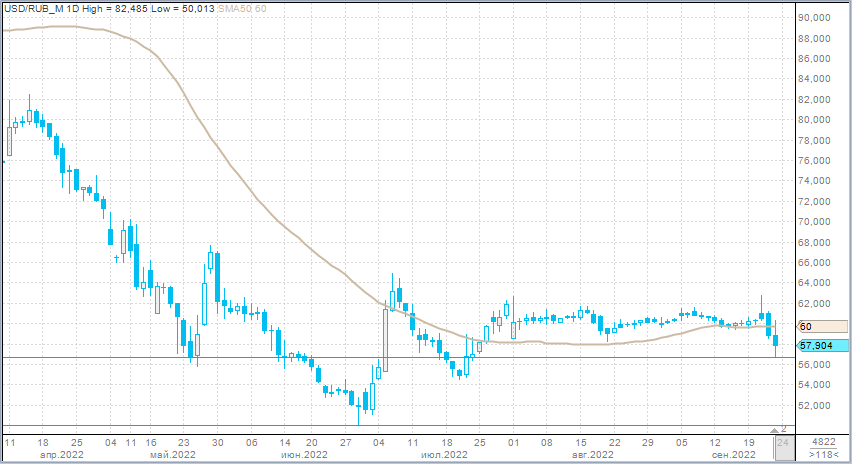Click the >118< bar count indicator
852x464 pixels.
[x=822, y=454]
